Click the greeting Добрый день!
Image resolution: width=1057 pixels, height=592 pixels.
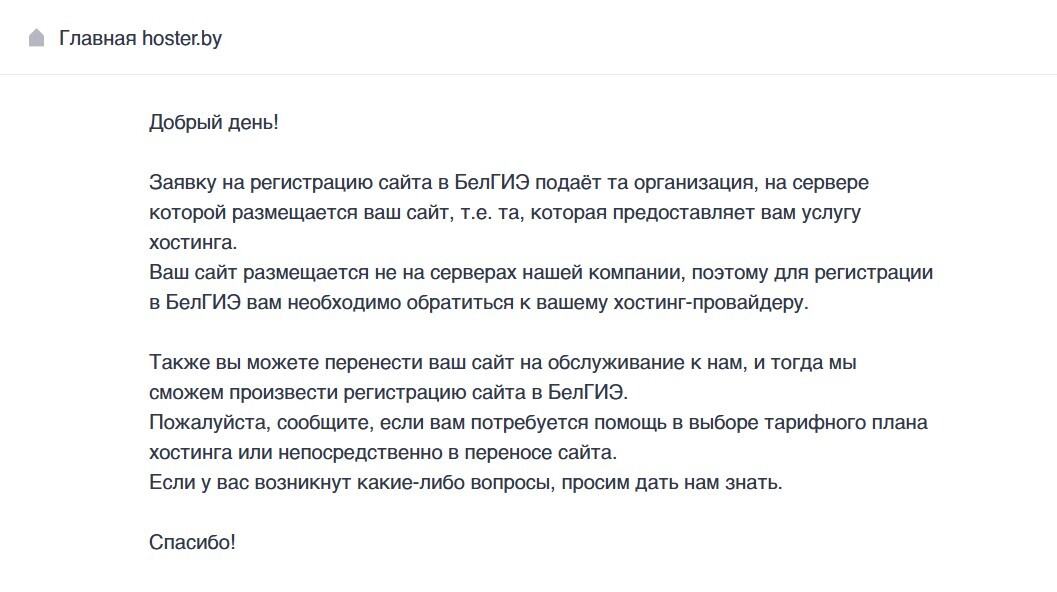[214, 122]
